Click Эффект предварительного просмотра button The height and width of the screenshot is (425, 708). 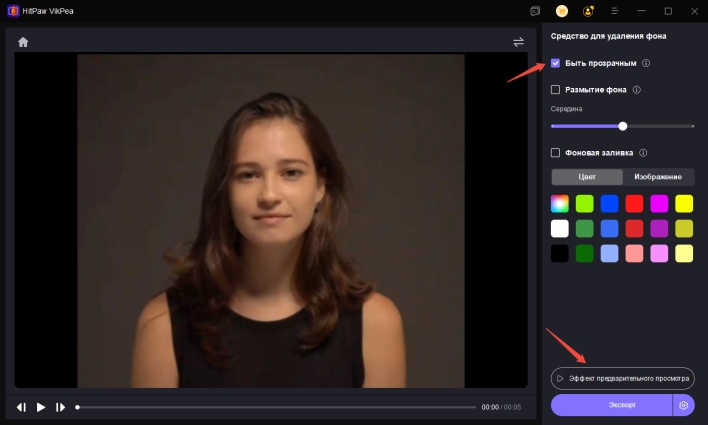tap(622, 379)
